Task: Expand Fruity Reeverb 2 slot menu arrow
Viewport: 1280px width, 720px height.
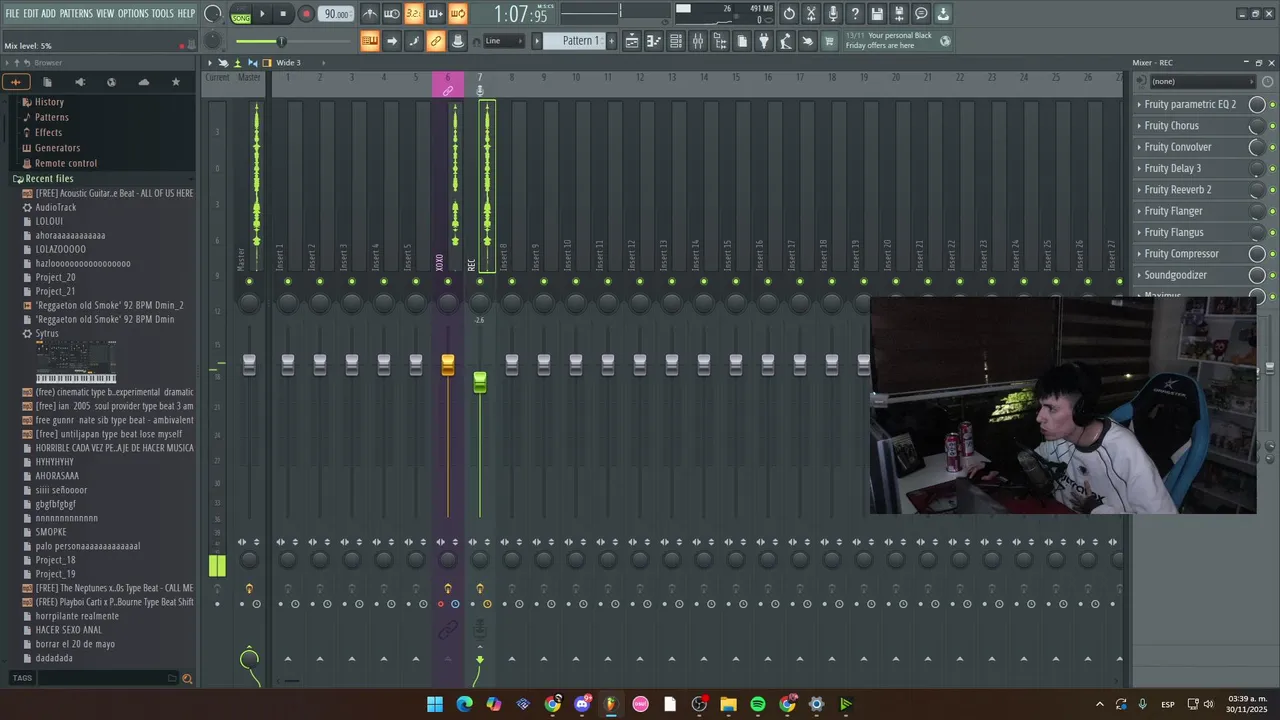Action: (1139, 190)
